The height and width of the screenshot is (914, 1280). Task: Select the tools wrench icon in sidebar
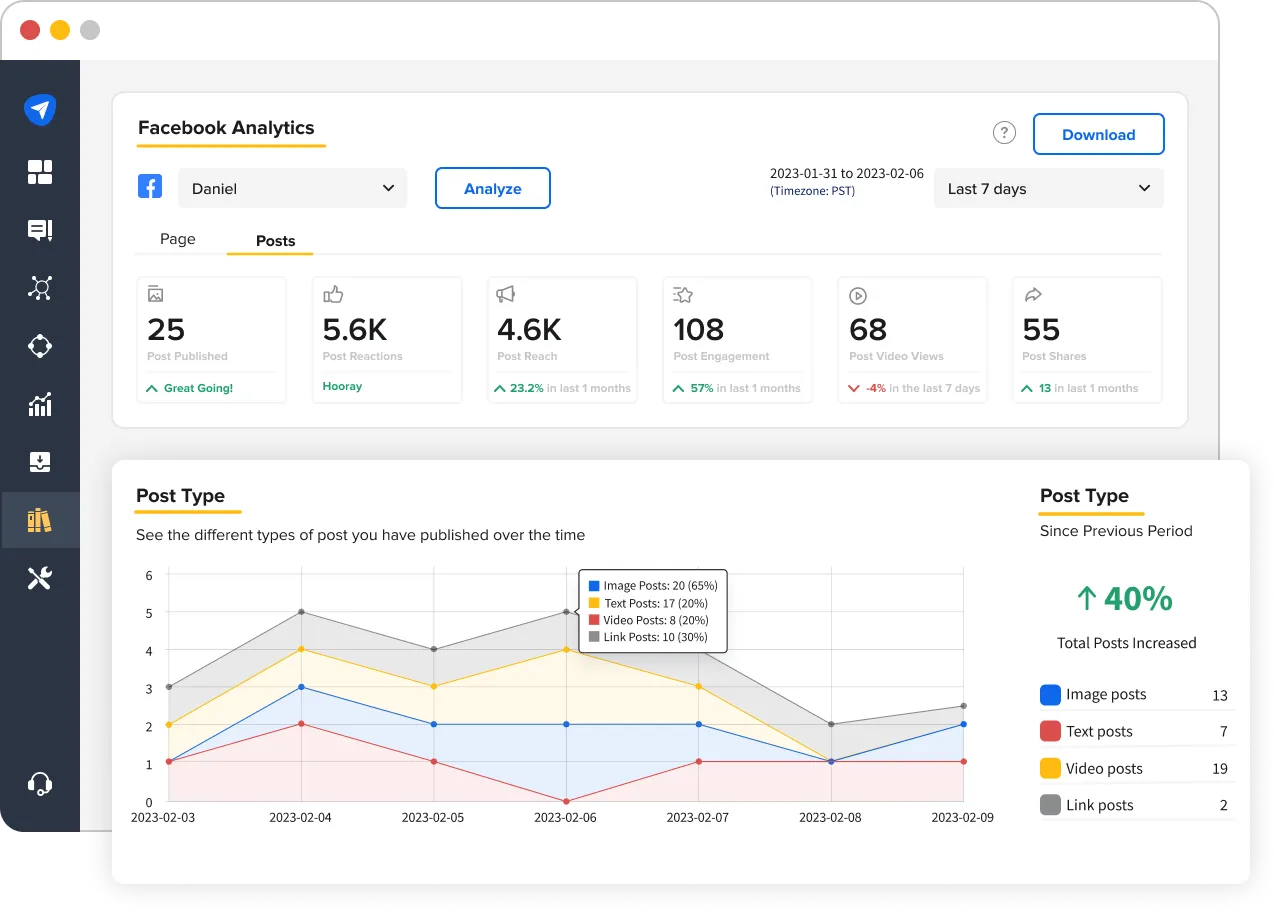point(40,578)
